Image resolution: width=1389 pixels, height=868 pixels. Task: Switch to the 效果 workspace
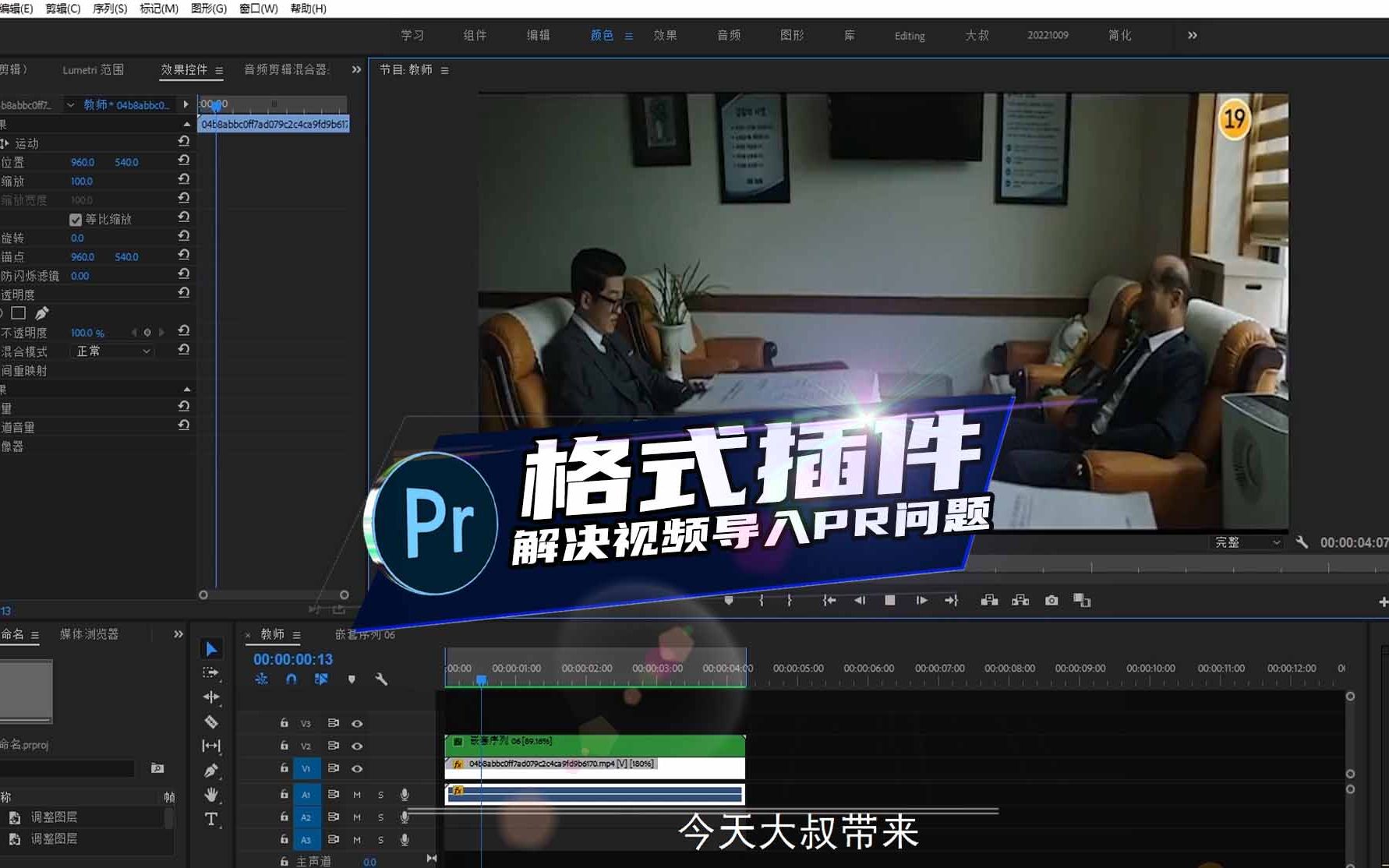pos(665,35)
